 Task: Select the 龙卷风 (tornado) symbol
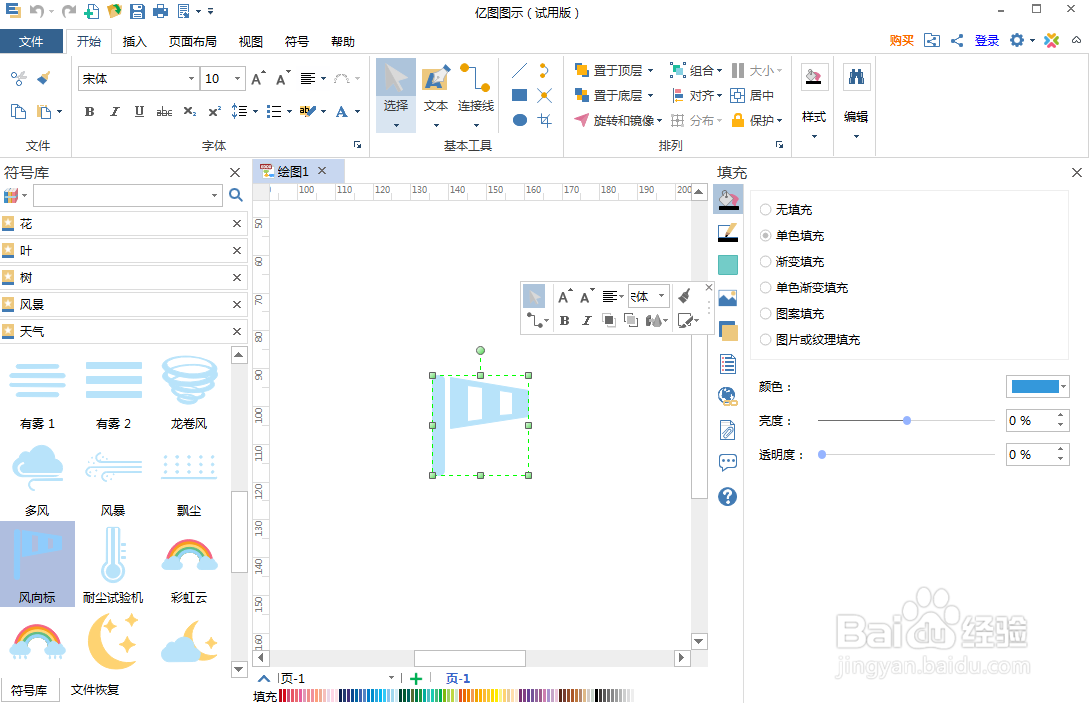189,380
